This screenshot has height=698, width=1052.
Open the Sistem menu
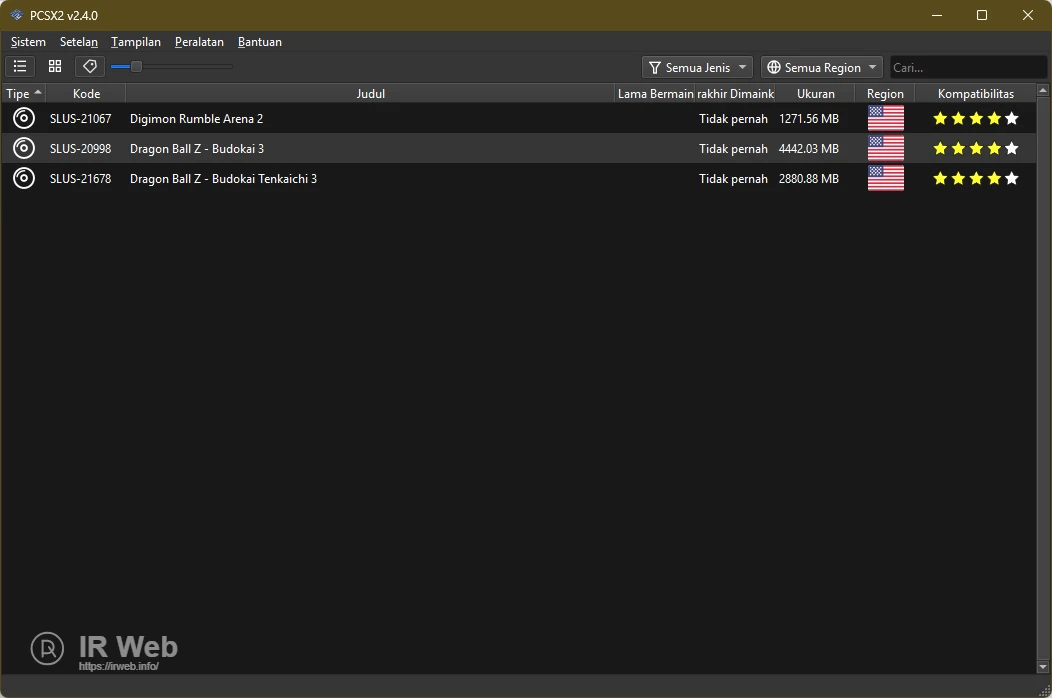coord(28,42)
